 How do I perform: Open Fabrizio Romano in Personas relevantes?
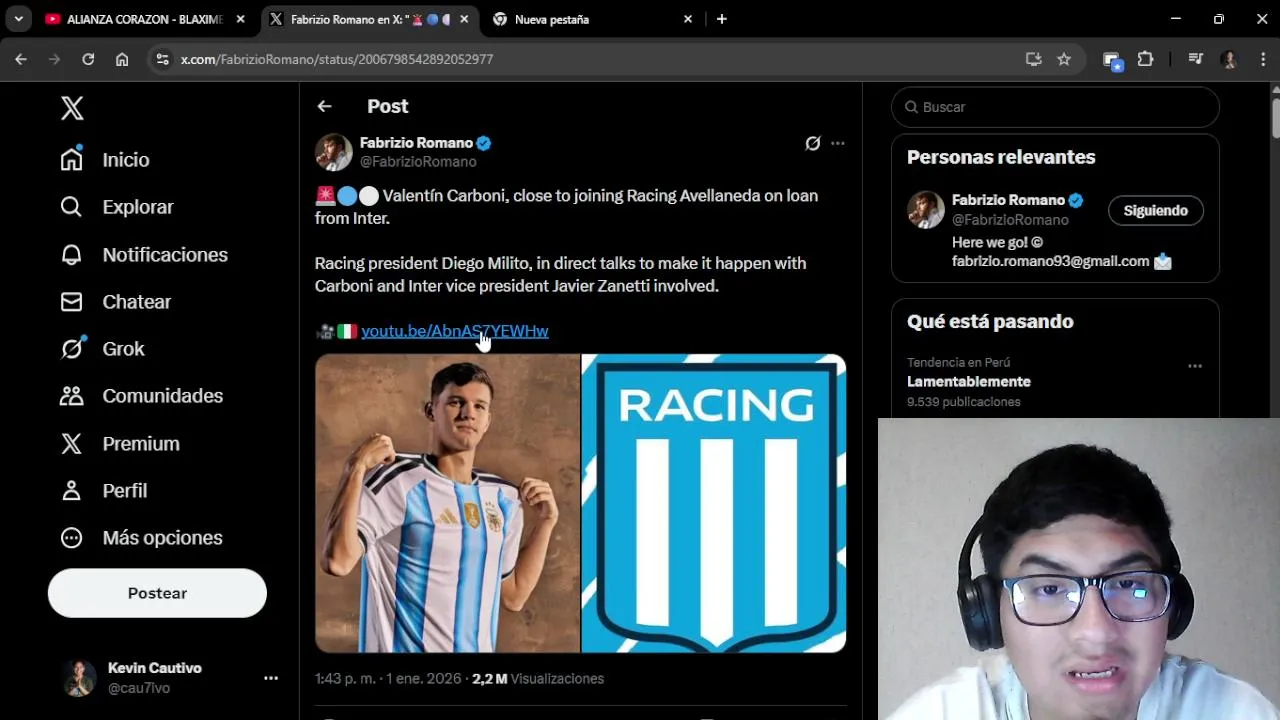[x=1008, y=200]
